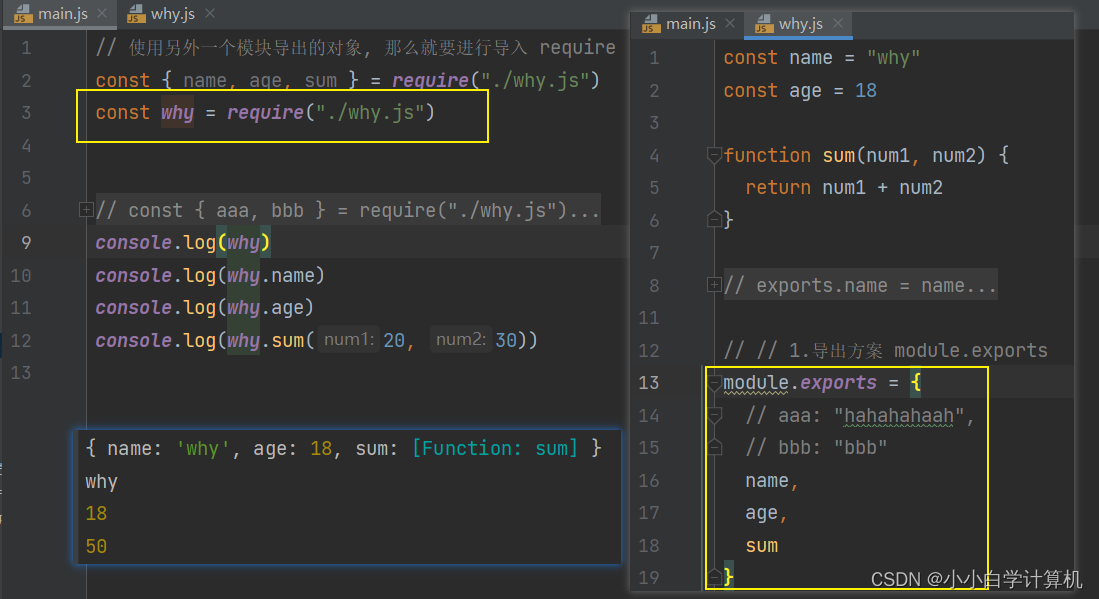Switch to why.js tab in left editor
Screen dimensions: 1099x599
click(172, 13)
